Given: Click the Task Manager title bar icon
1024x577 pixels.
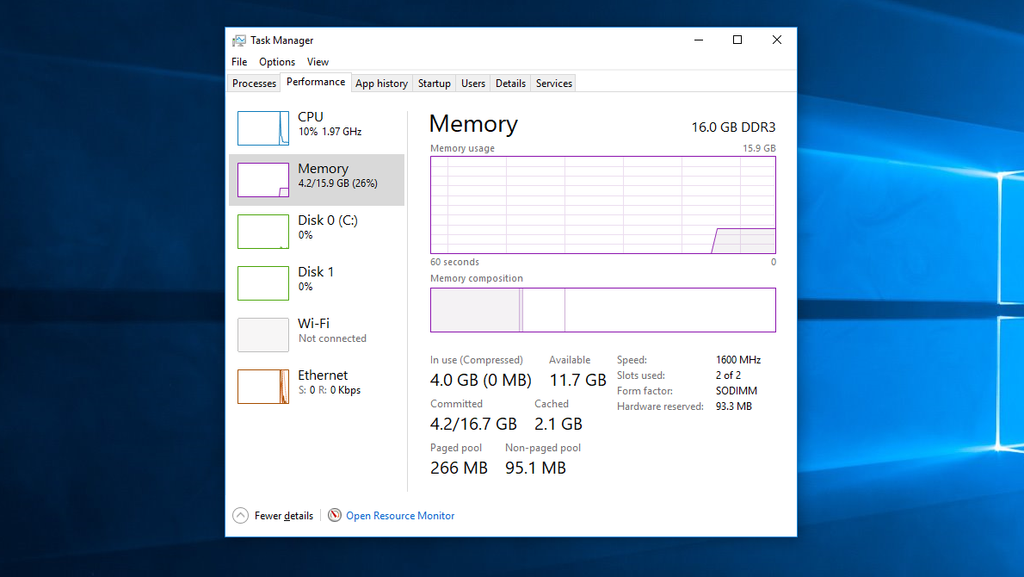Looking at the screenshot, I should [239, 40].
